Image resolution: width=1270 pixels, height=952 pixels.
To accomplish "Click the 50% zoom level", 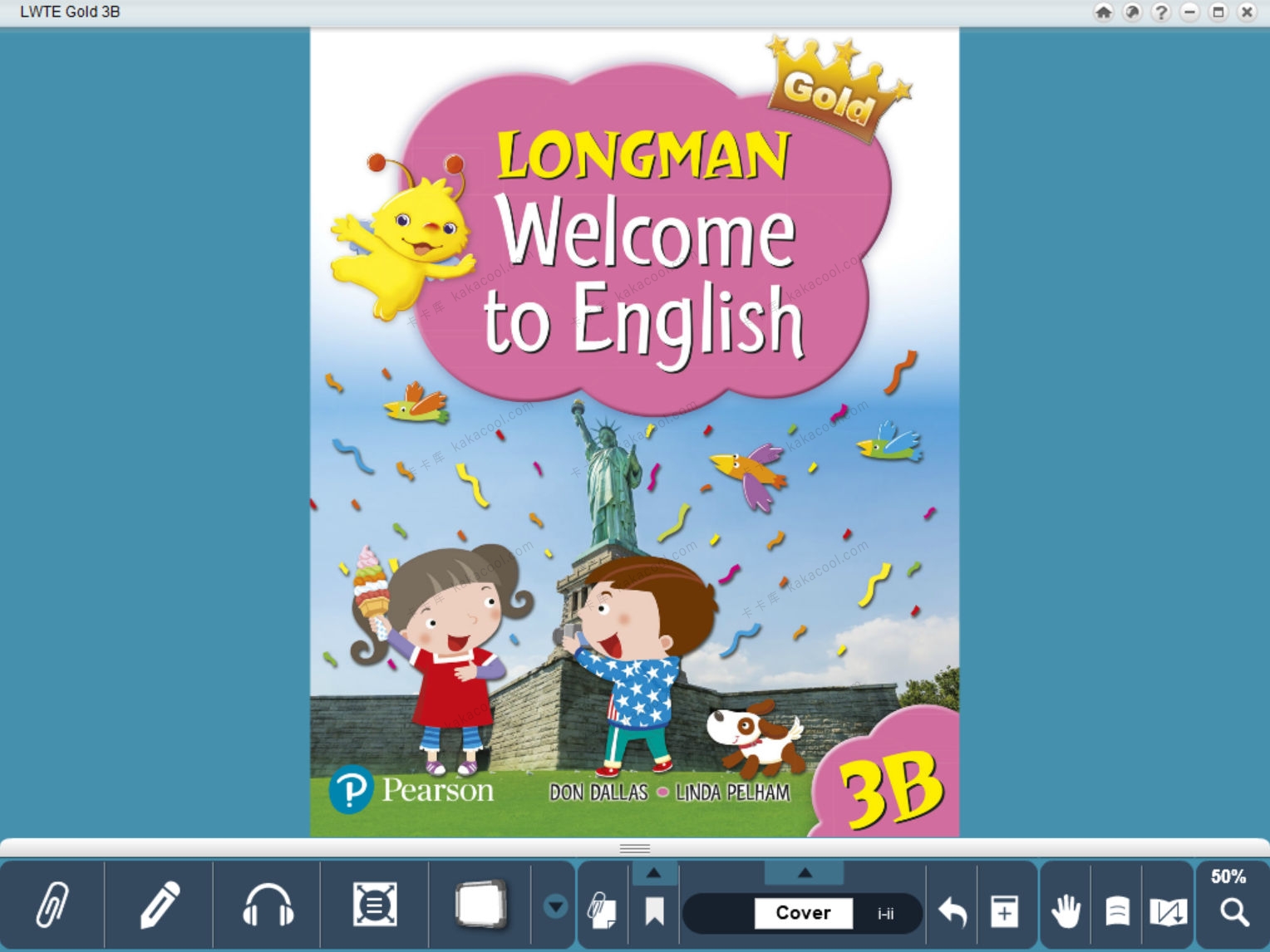I will pos(1228,876).
